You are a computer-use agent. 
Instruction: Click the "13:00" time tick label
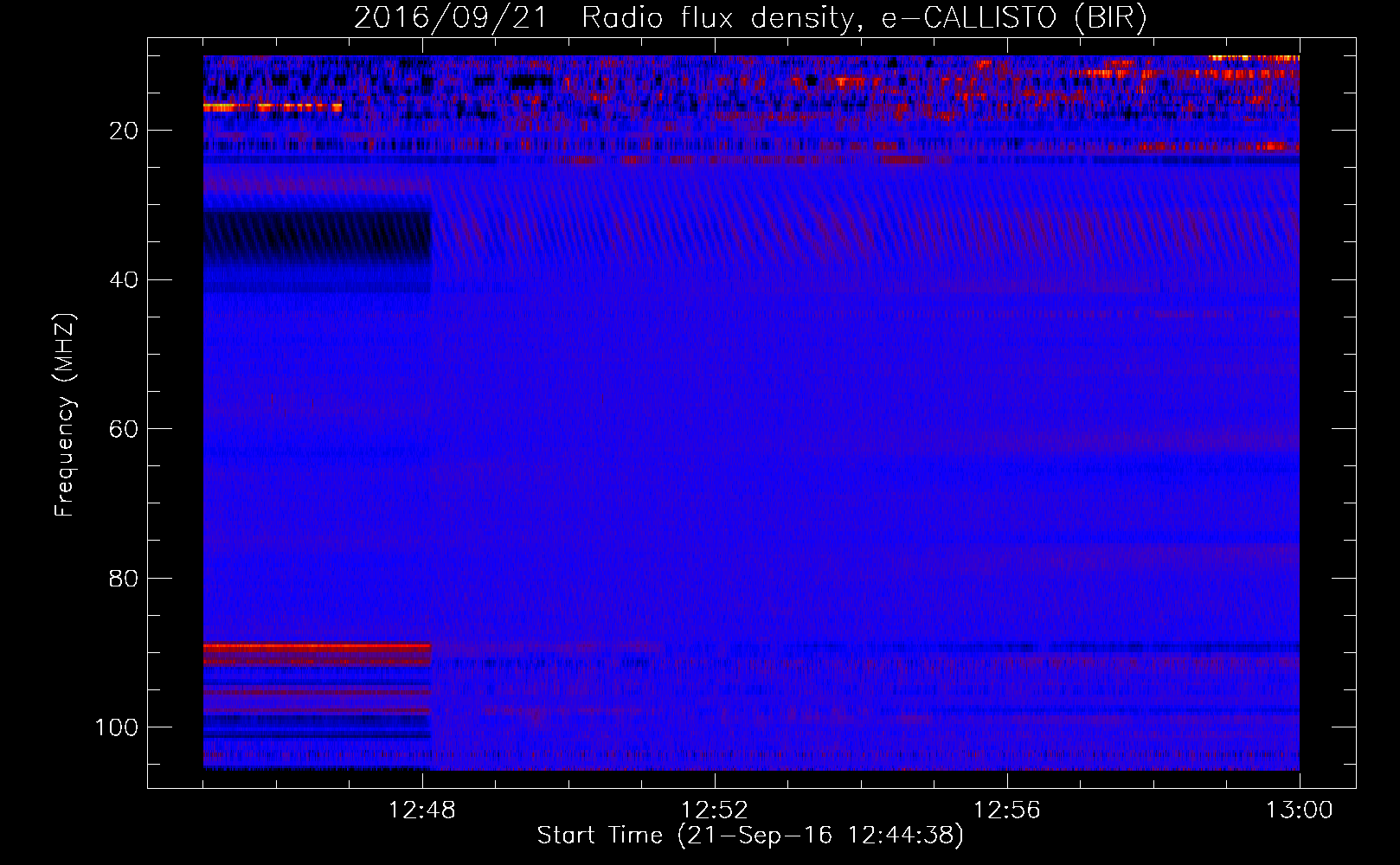[1300, 811]
